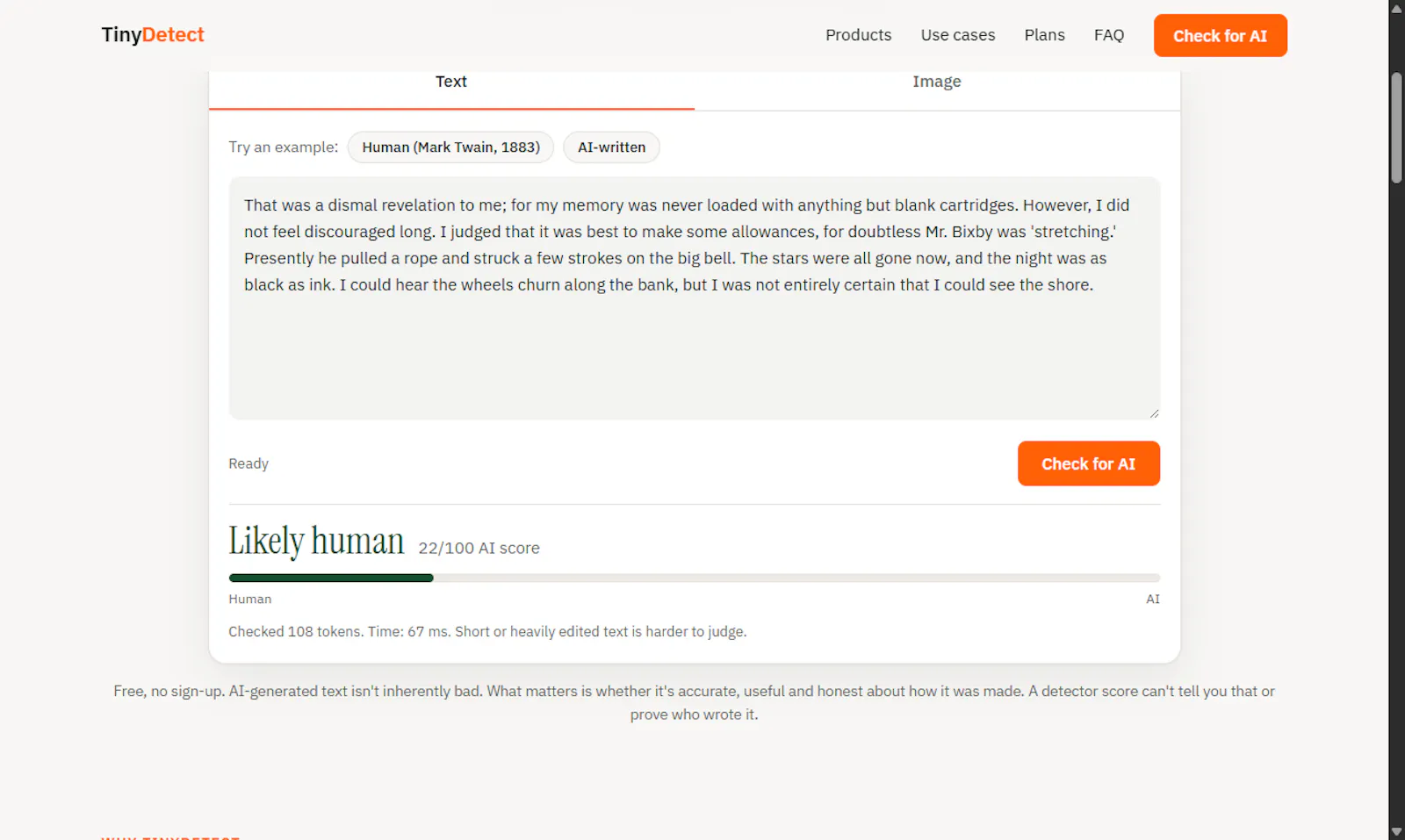
Task: Click the 'Human' label under the bar
Action: [x=250, y=599]
